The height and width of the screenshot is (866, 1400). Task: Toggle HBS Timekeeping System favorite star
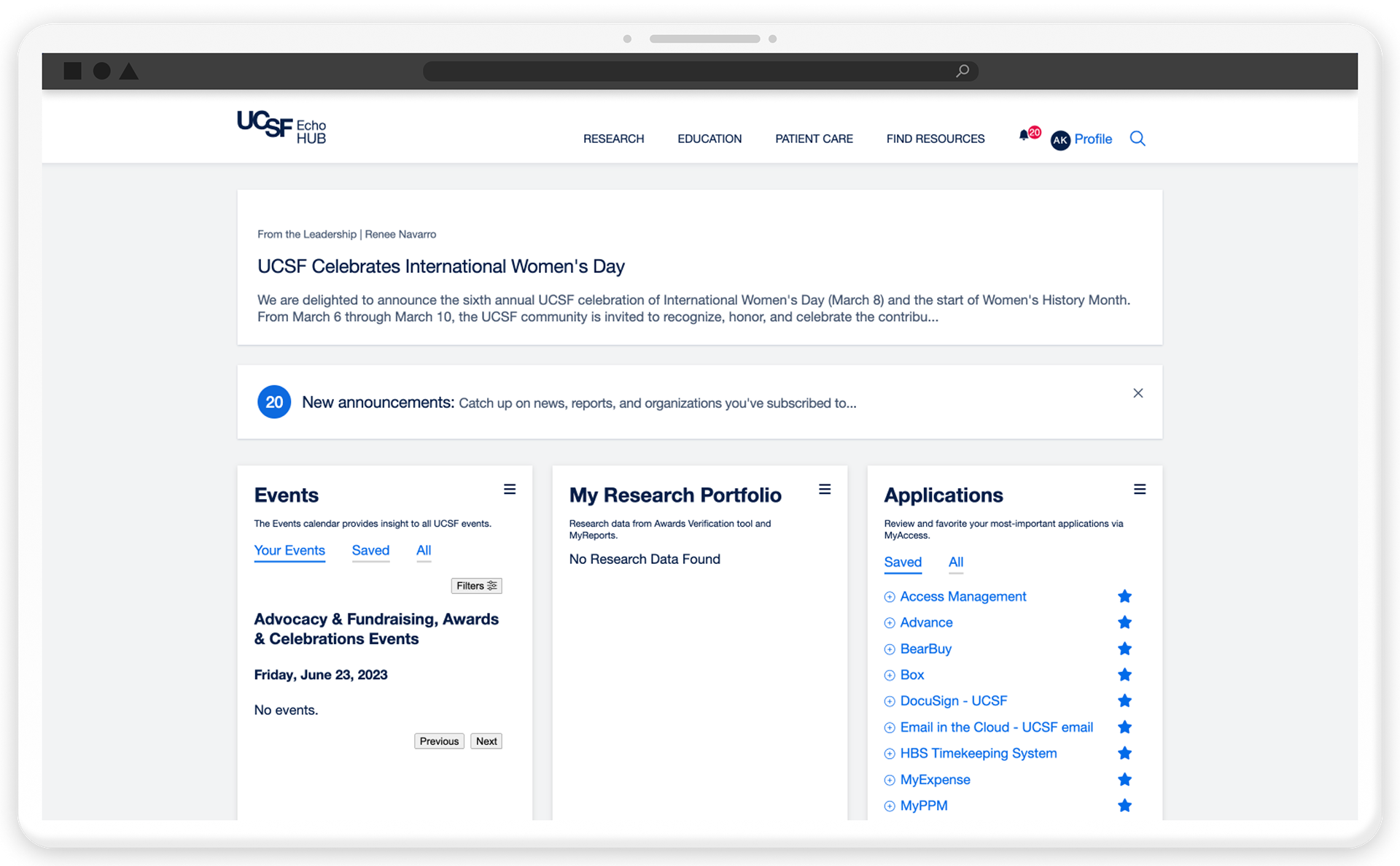tap(1124, 754)
